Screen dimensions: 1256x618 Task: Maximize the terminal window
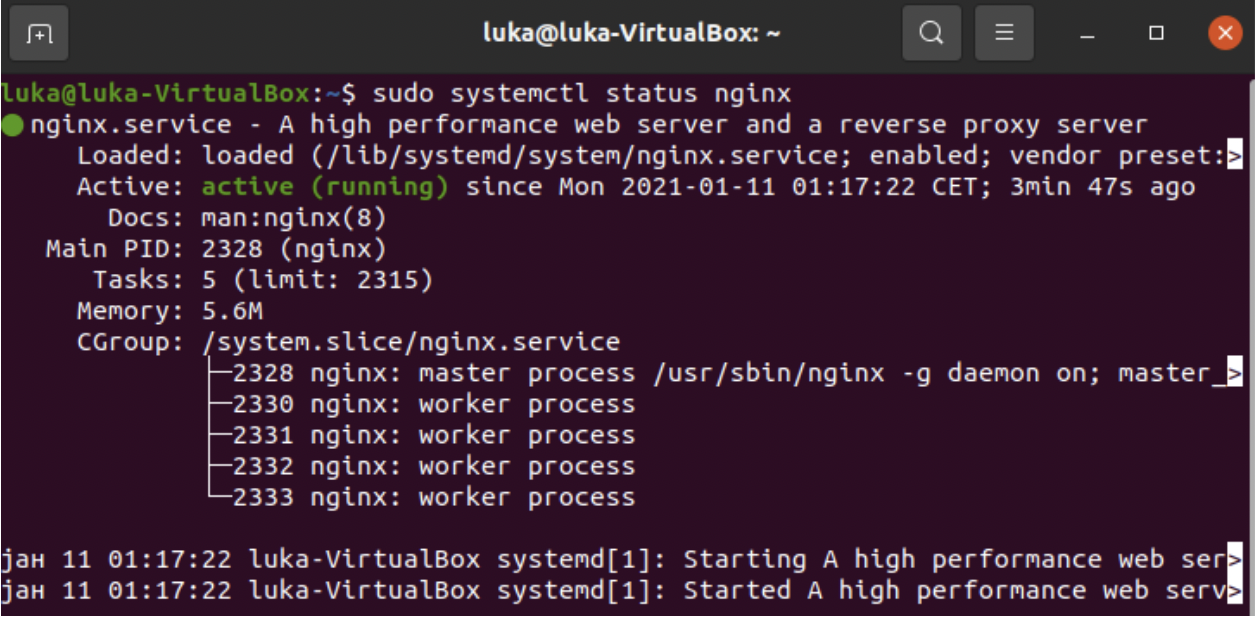[x=1156, y=34]
